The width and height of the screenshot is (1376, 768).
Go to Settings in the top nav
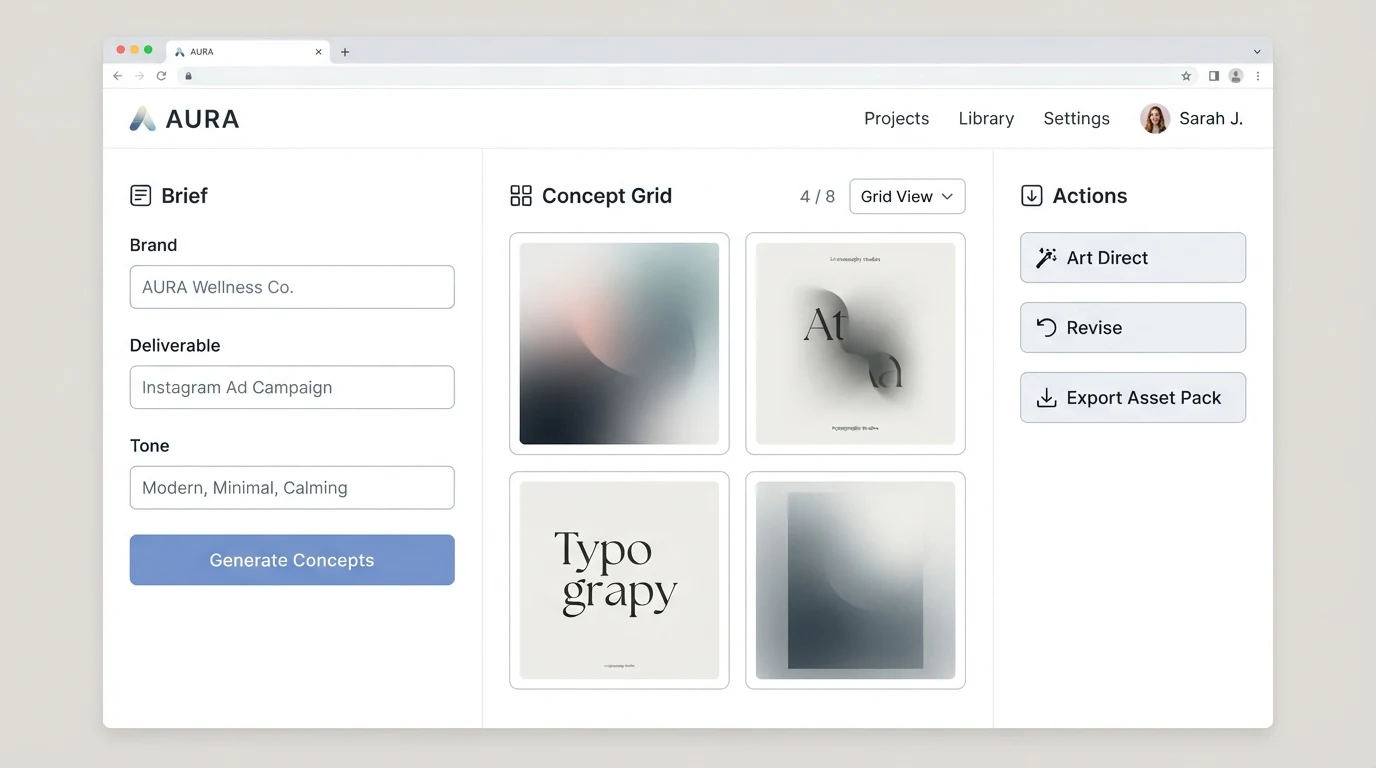point(1076,119)
